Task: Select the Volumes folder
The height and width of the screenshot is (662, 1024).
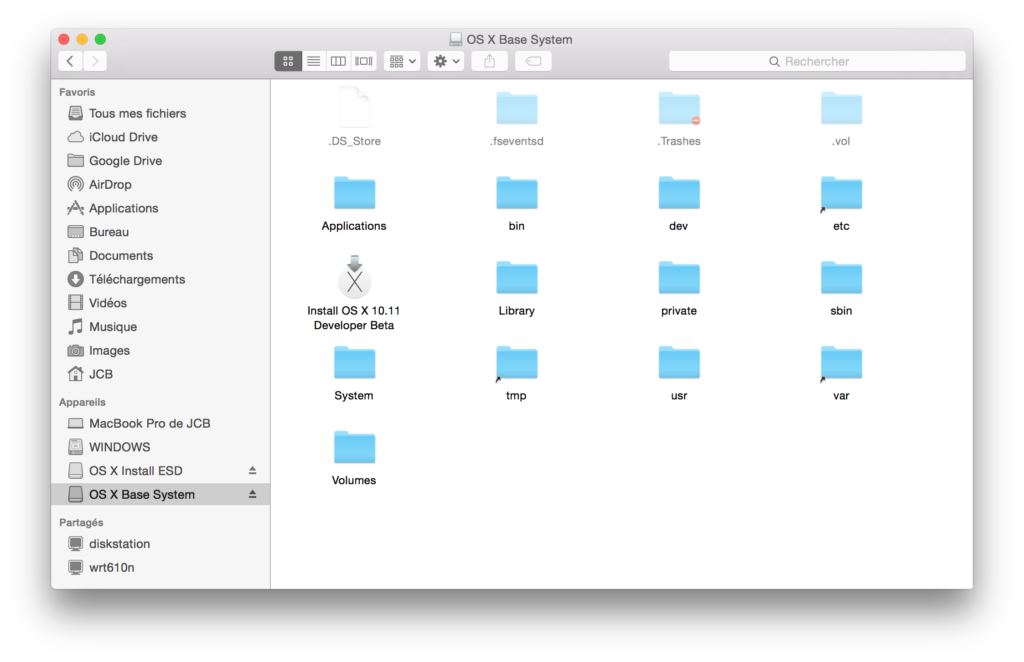Action: 355,448
